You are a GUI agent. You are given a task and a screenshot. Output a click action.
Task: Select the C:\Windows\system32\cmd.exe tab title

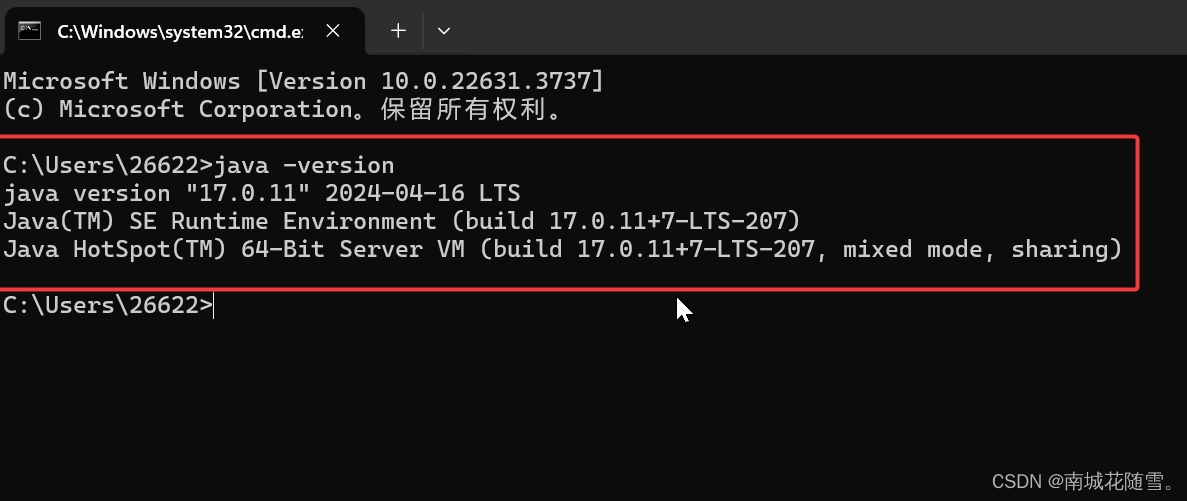click(180, 32)
